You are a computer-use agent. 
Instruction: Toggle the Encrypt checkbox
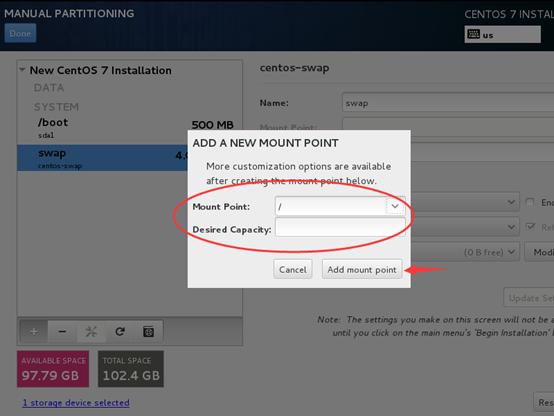[530, 203]
